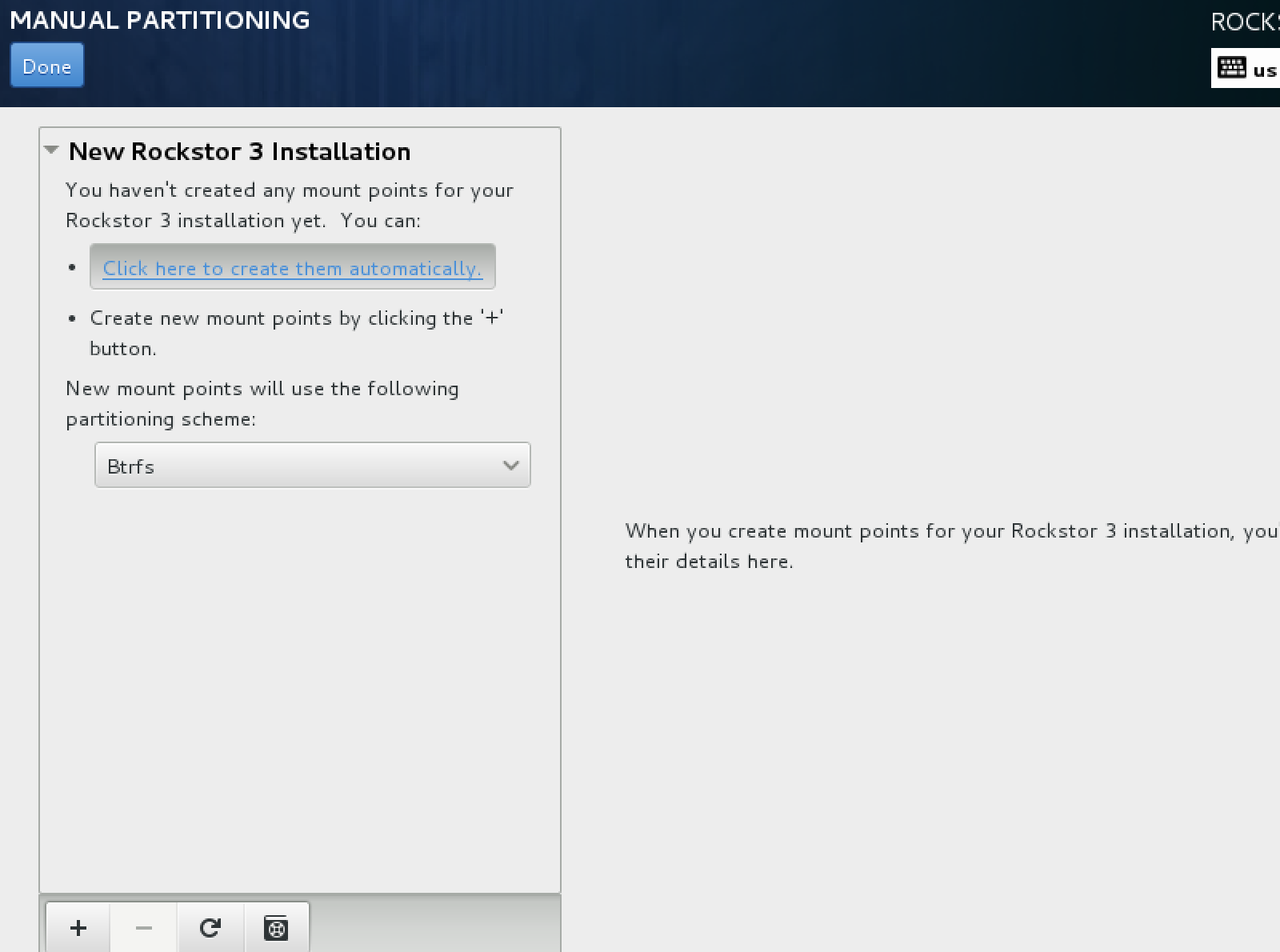Click the link to create mount points automatically
The height and width of the screenshot is (952, 1280).
[x=292, y=268]
